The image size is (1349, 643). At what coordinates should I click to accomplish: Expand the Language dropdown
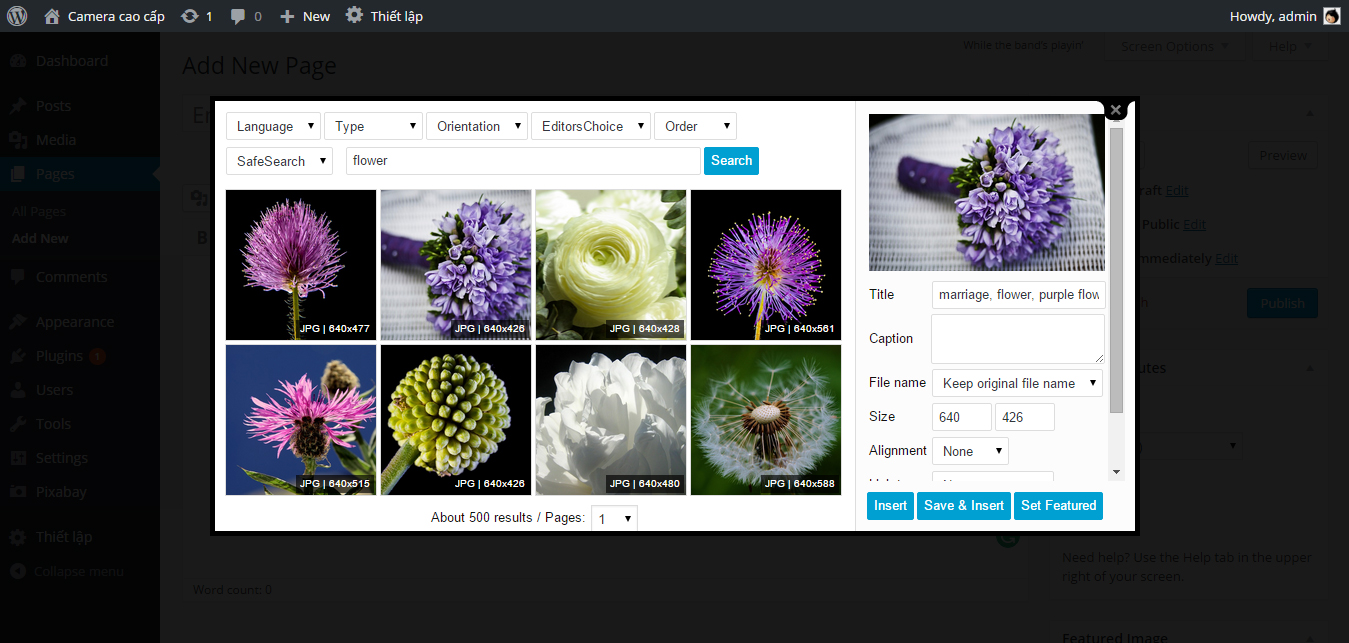[273, 126]
